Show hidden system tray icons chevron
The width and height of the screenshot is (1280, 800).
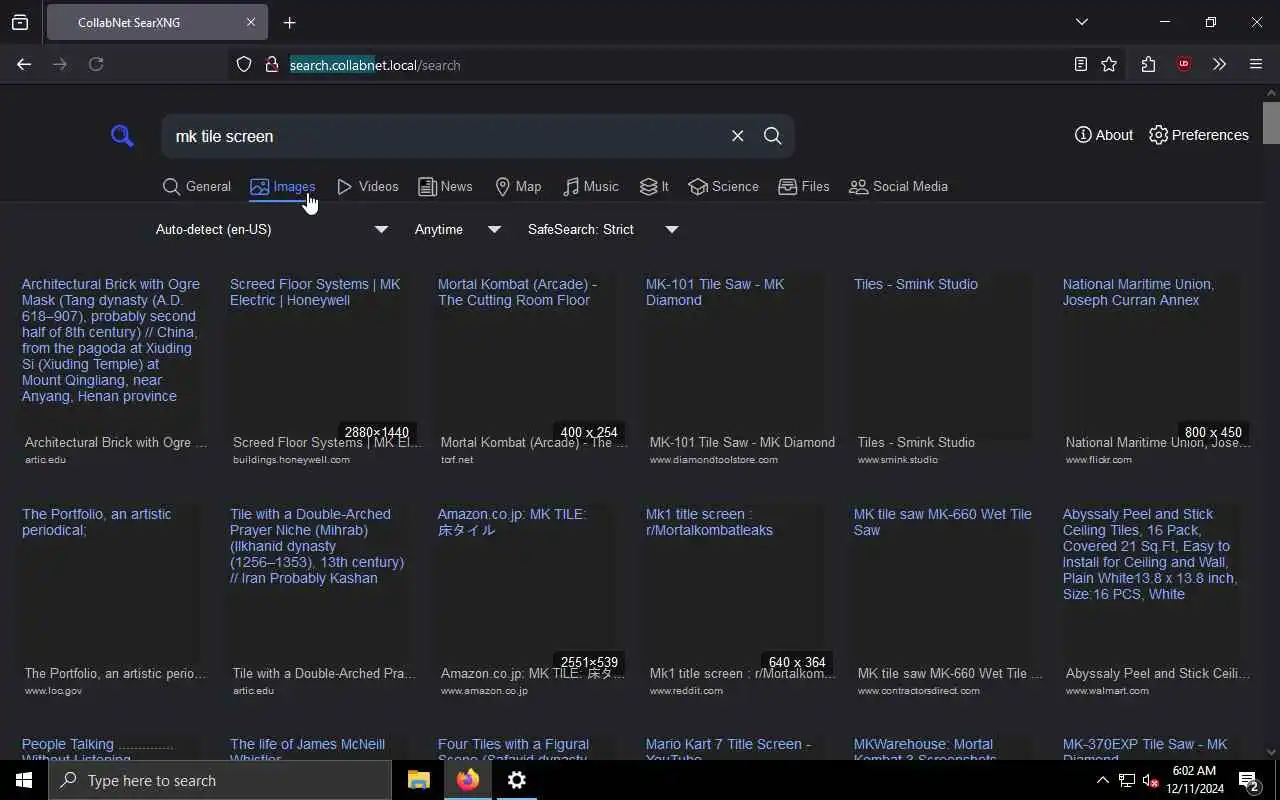point(1102,780)
